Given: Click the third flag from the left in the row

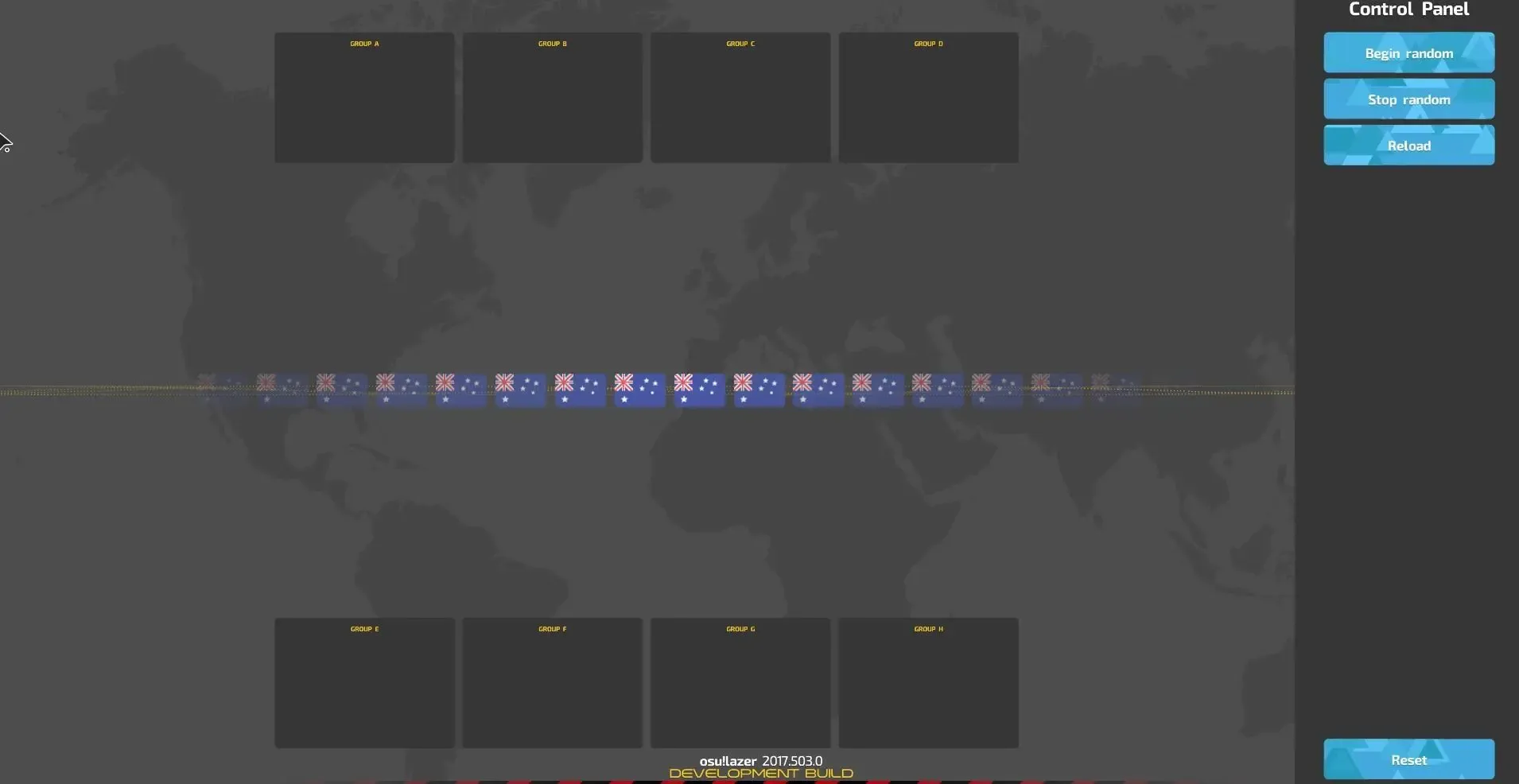Looking at the screenshot, I should coord(341,390).
